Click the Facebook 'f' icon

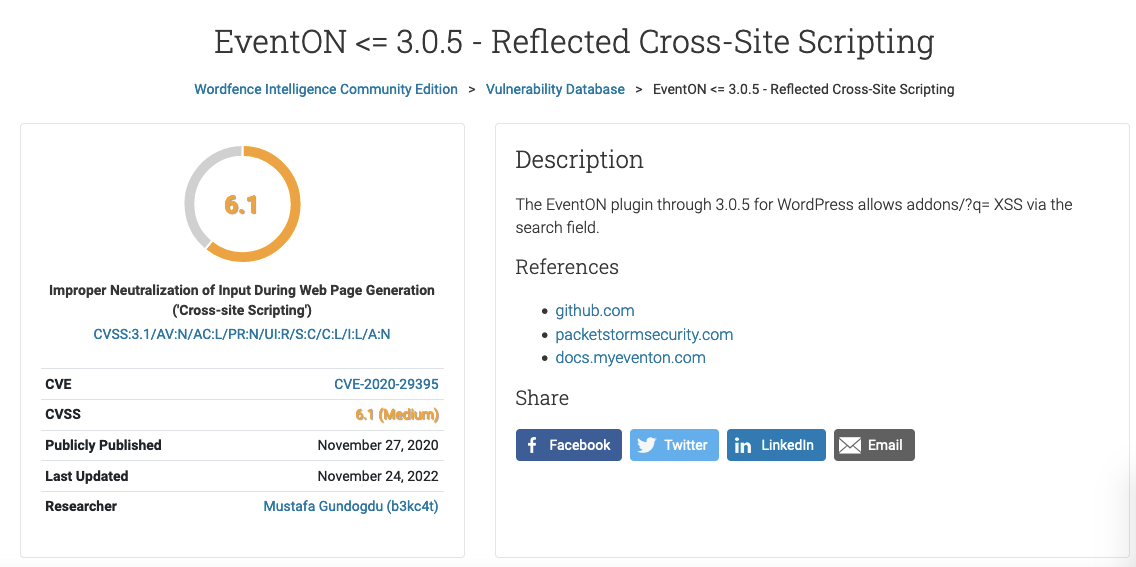coord(532,445)
